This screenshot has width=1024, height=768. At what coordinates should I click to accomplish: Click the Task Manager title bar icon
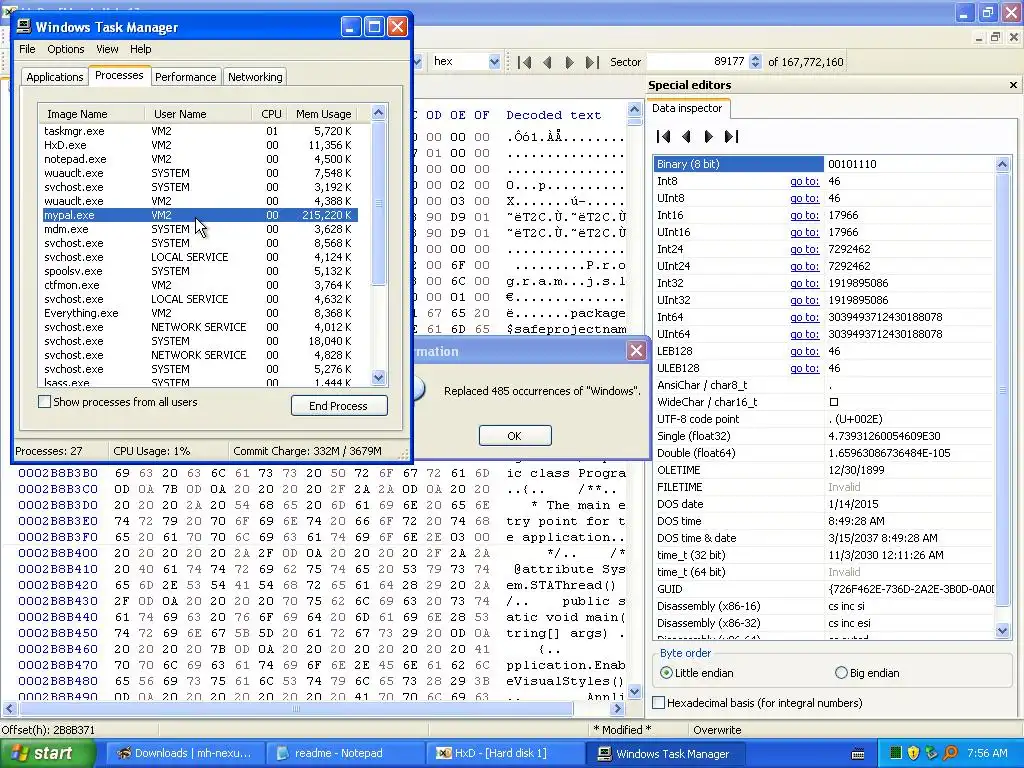tap(24, 26)
